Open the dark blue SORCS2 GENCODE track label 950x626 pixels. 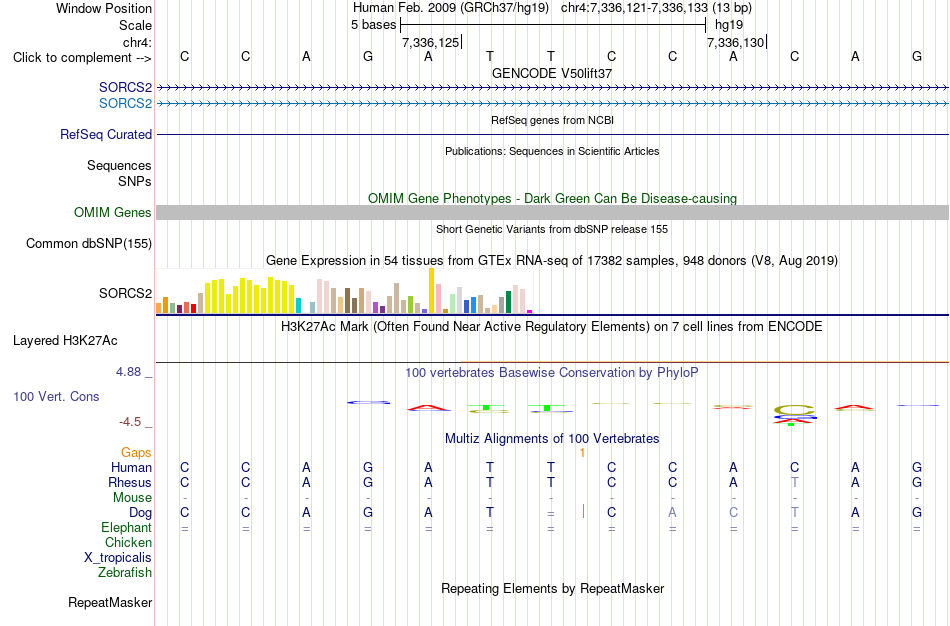coord(125,87)
